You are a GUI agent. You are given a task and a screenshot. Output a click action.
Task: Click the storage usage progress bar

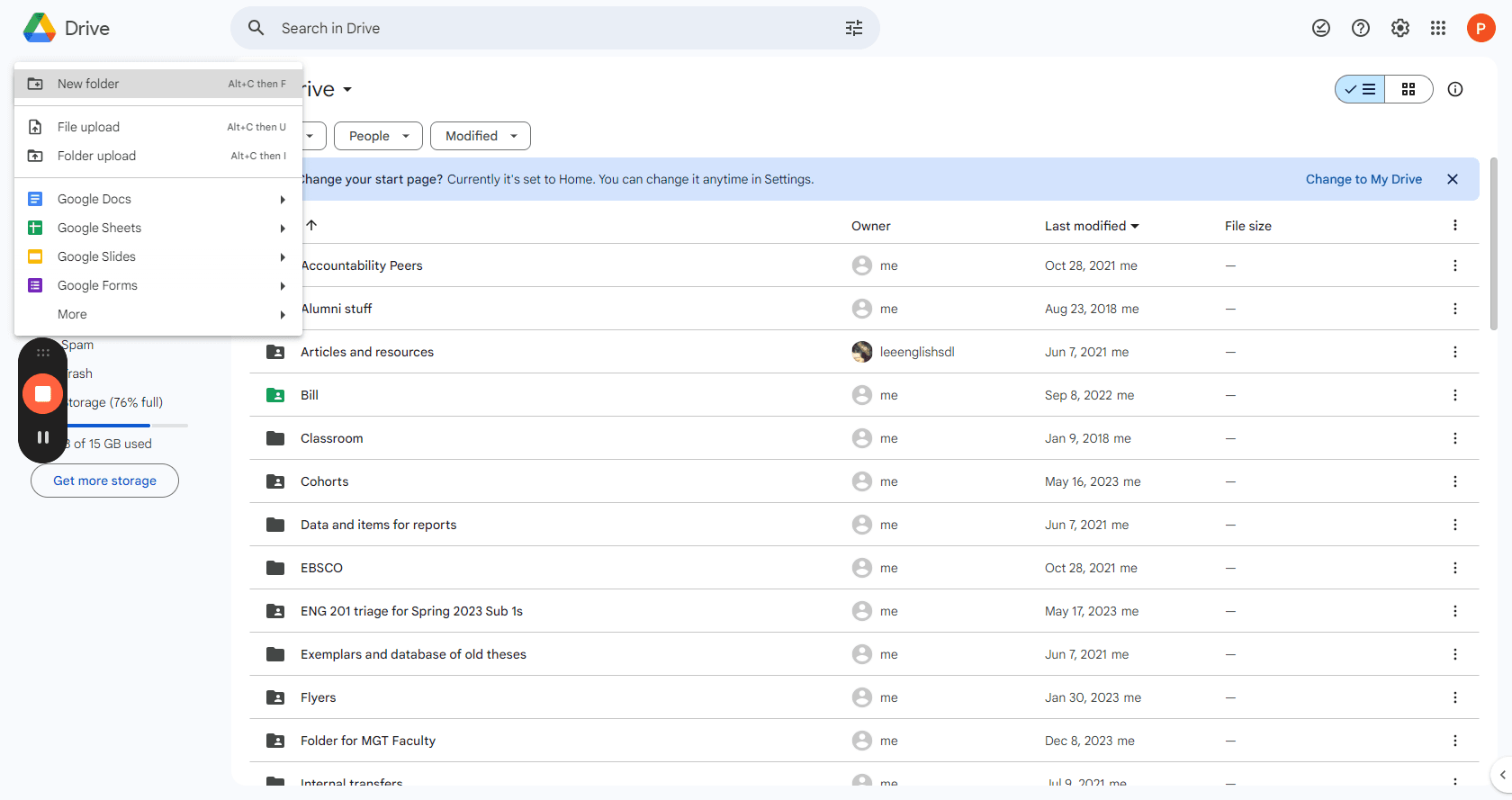pos(126,425)
